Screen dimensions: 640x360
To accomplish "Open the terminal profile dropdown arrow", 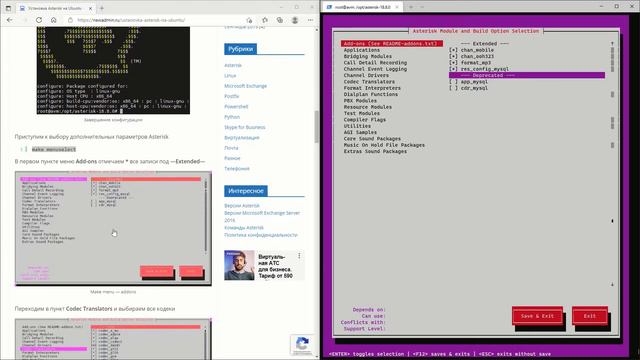I will pos(422,7).
